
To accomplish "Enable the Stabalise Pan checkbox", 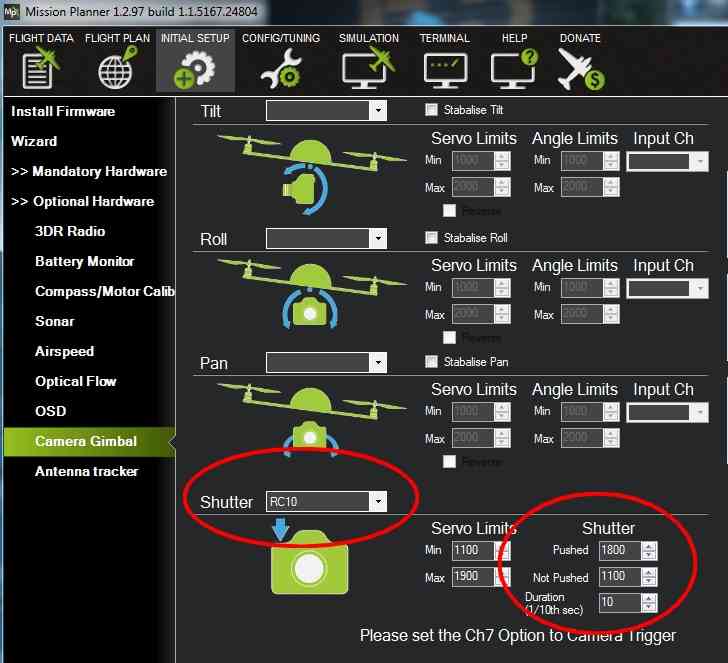I will coord(432,362).
